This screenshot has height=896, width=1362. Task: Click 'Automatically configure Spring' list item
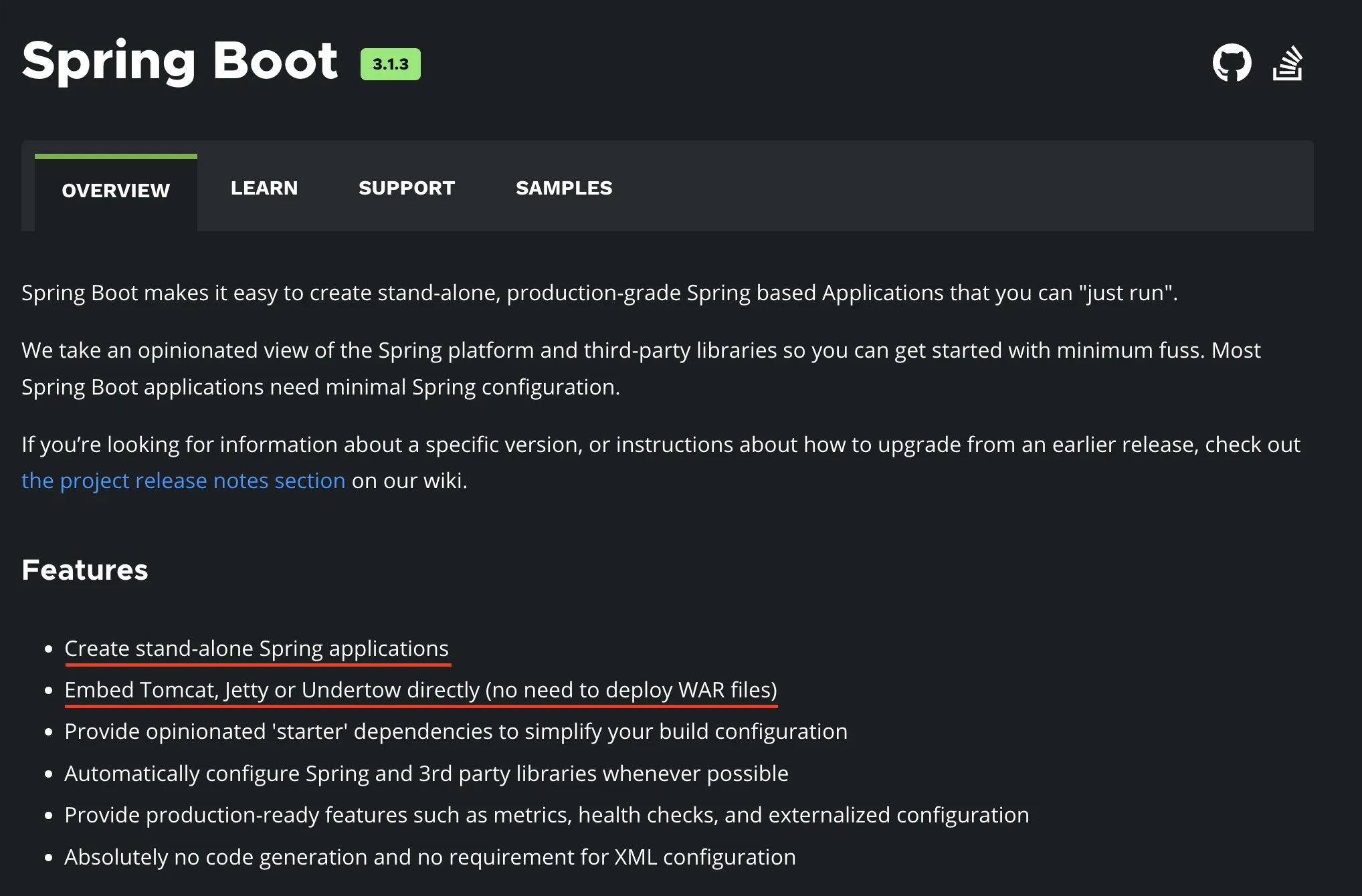[427, 774]
